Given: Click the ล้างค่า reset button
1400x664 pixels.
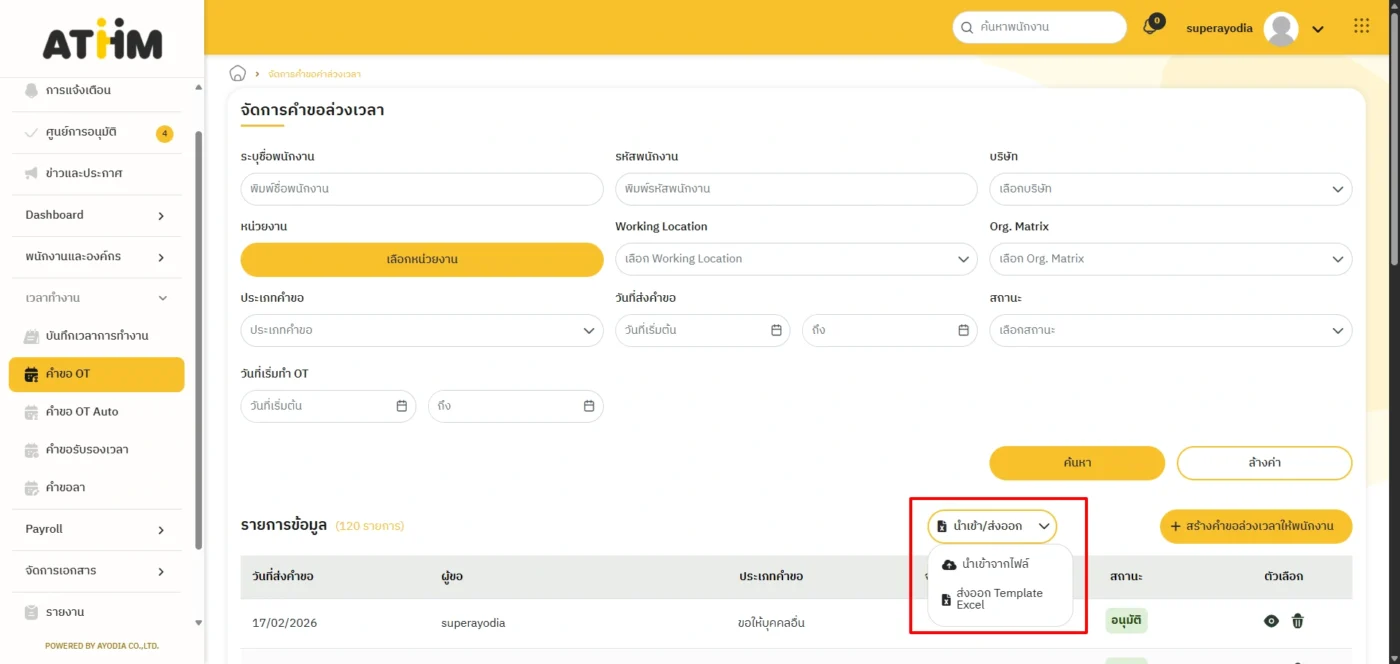Looking at the screenshot, I should tap(1264, 463).
